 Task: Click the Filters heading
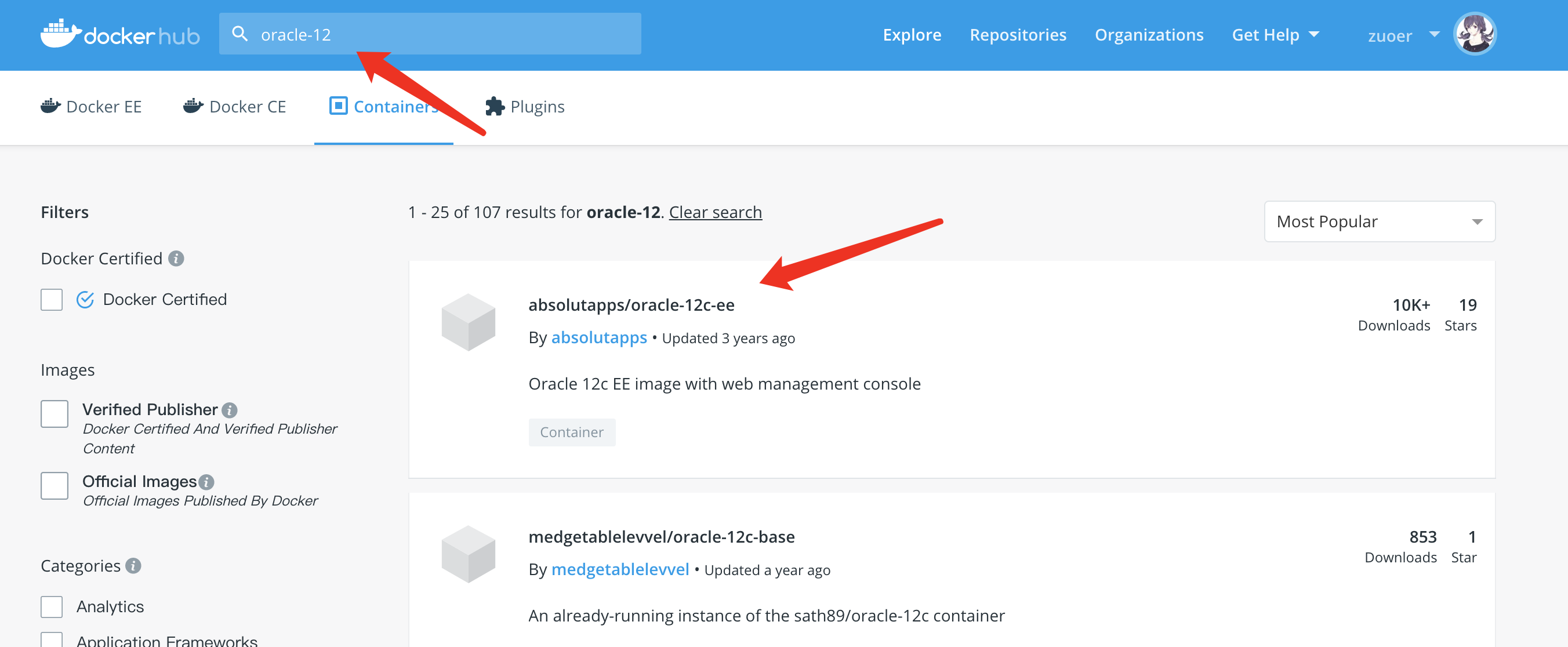pos(64,212)
